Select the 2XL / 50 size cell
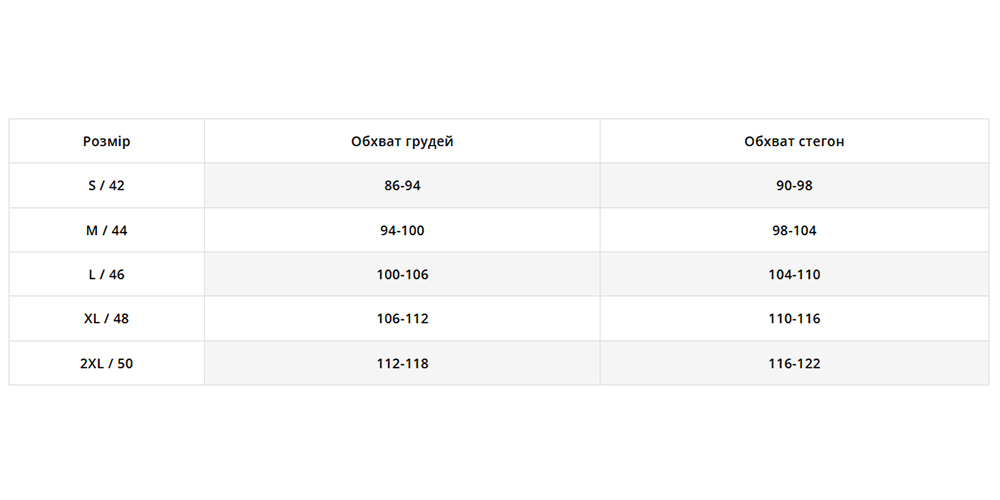Screen dimensions: 1000x500 click(x=106, y=364)
